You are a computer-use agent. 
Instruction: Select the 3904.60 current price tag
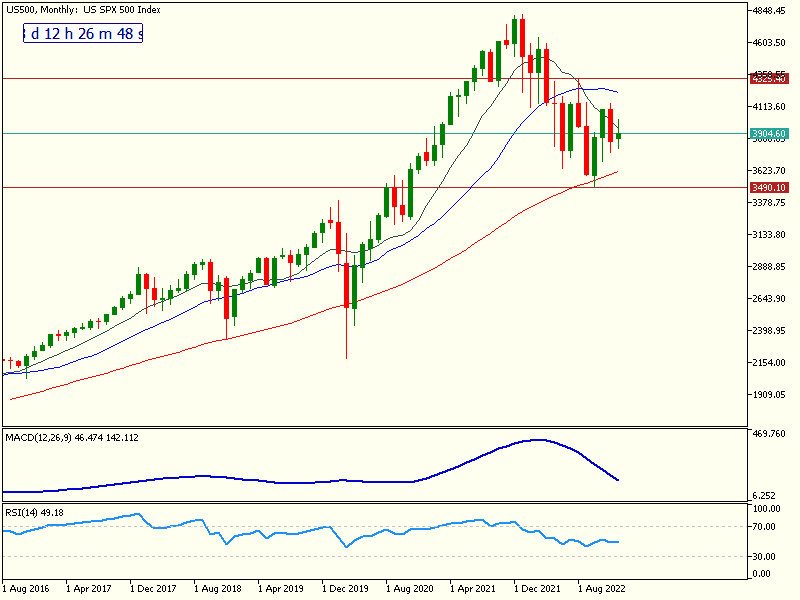[x=769, y=133]
